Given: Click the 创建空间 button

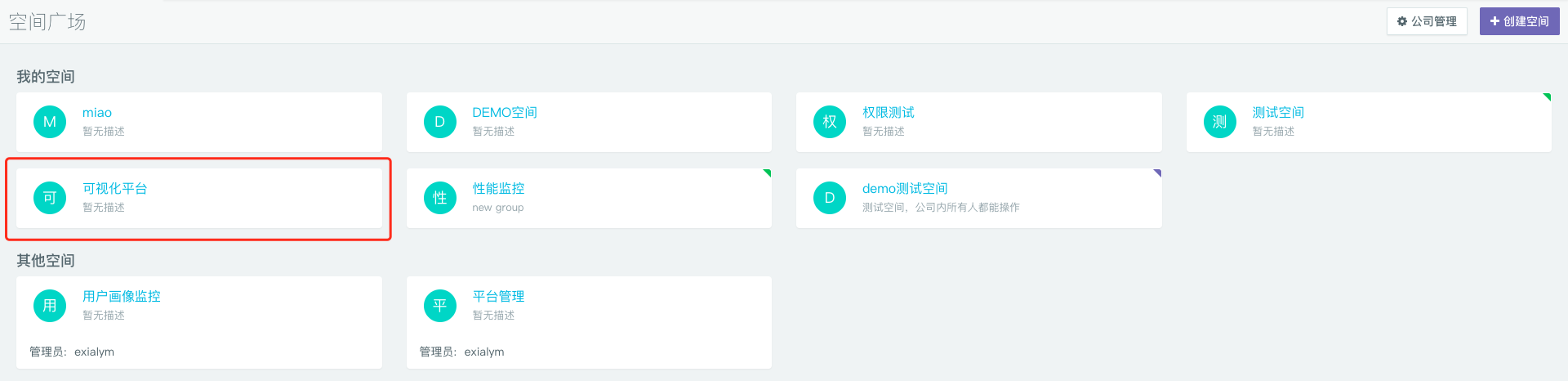Looking at the screenshot, I should coord(1519,21).
